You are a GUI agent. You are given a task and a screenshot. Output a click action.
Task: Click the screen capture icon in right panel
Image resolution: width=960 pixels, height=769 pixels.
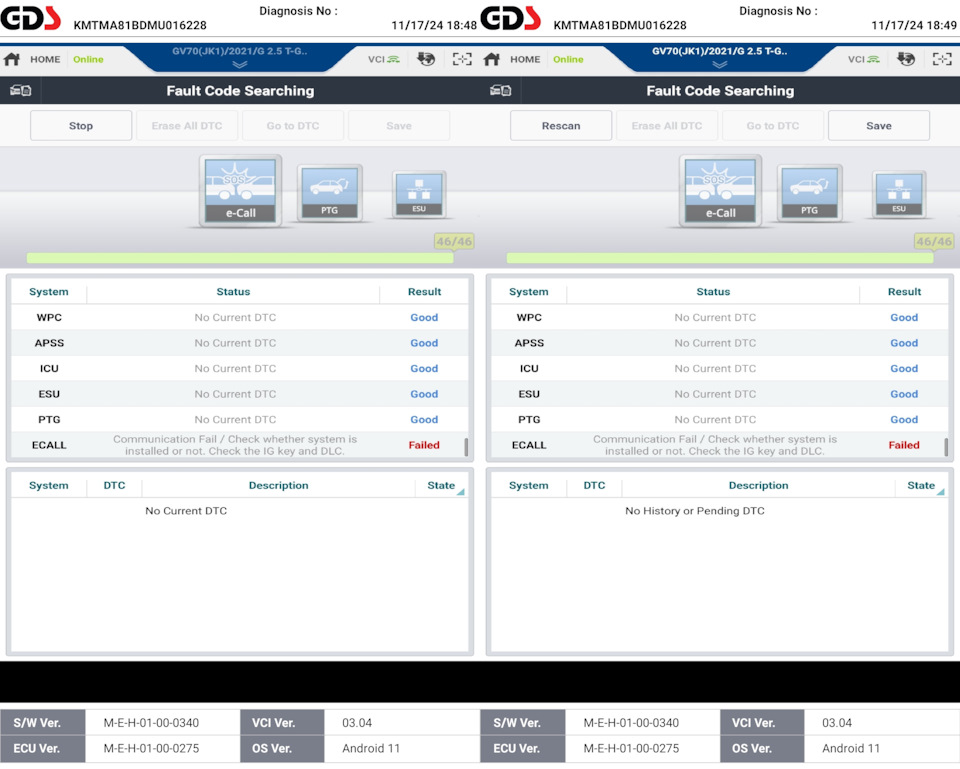942,59
